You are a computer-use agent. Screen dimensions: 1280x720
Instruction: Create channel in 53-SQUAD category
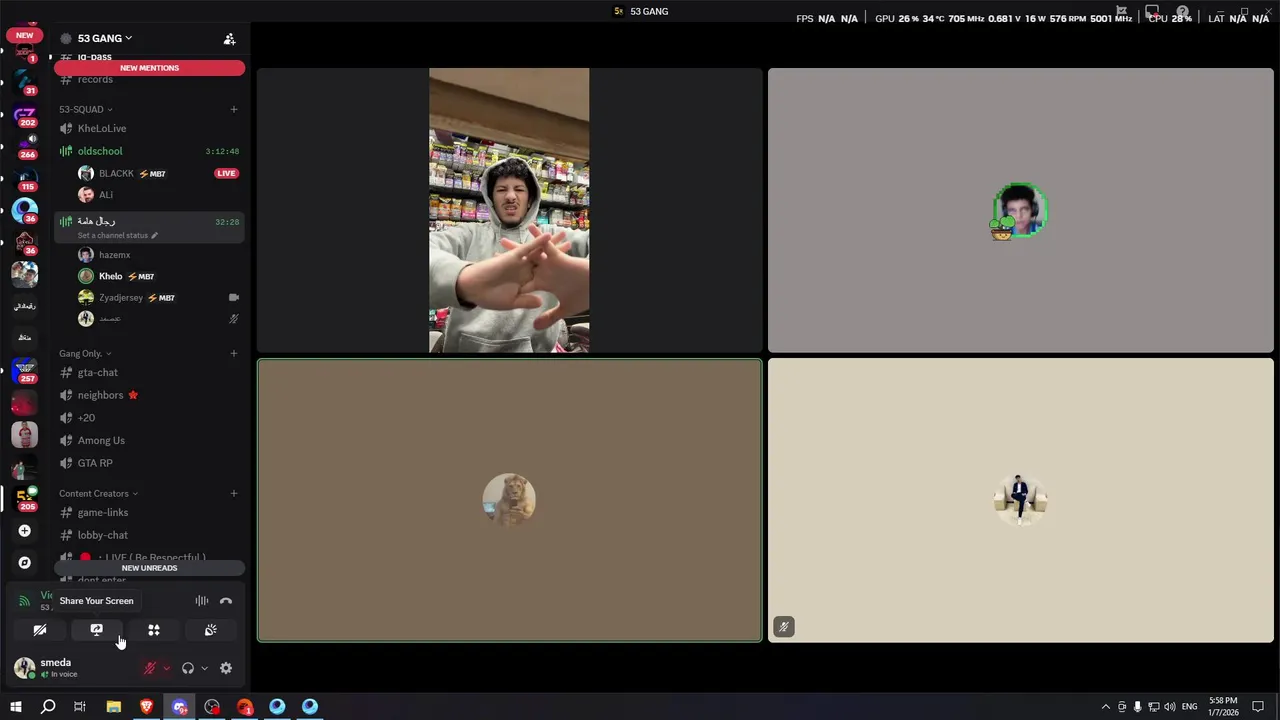pos(234,109)
